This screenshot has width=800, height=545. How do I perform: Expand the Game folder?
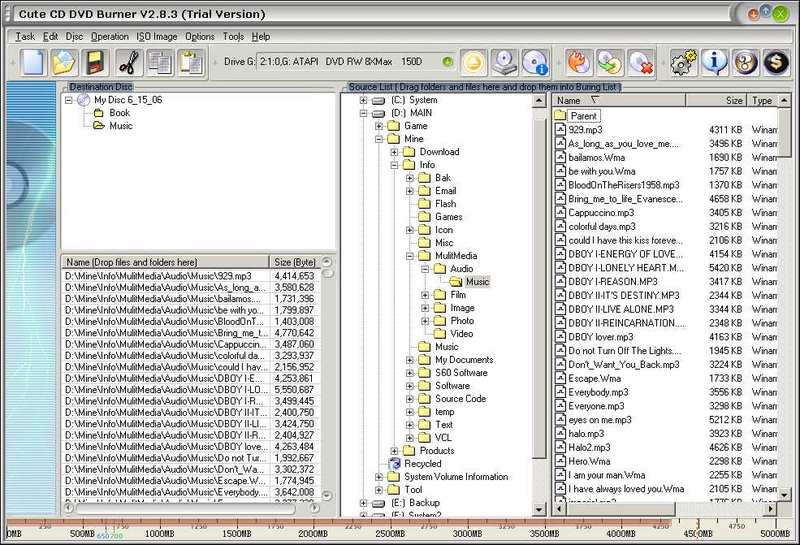(x=379, y=126)
